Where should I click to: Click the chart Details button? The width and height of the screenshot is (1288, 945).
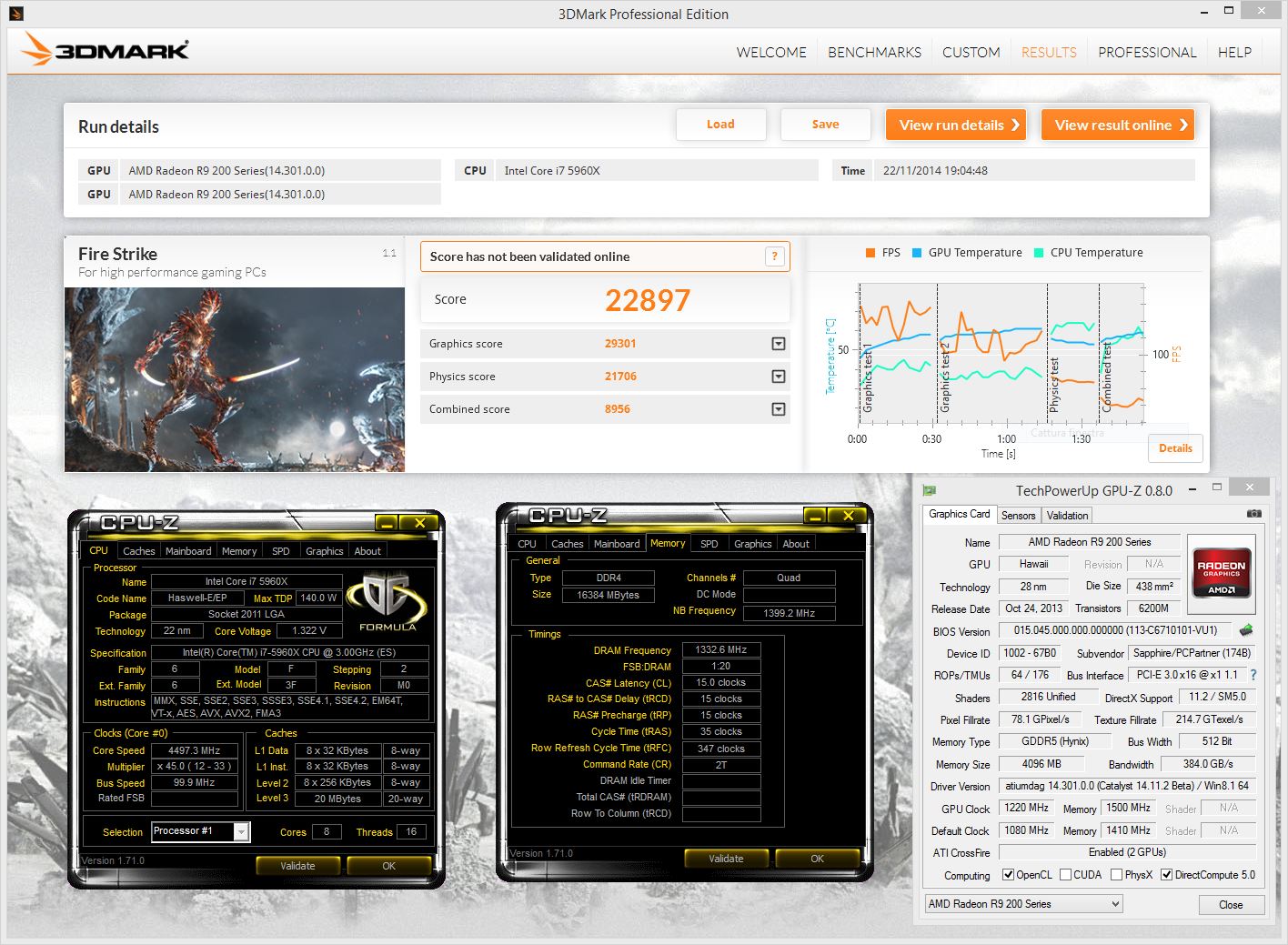[1175, 448]
